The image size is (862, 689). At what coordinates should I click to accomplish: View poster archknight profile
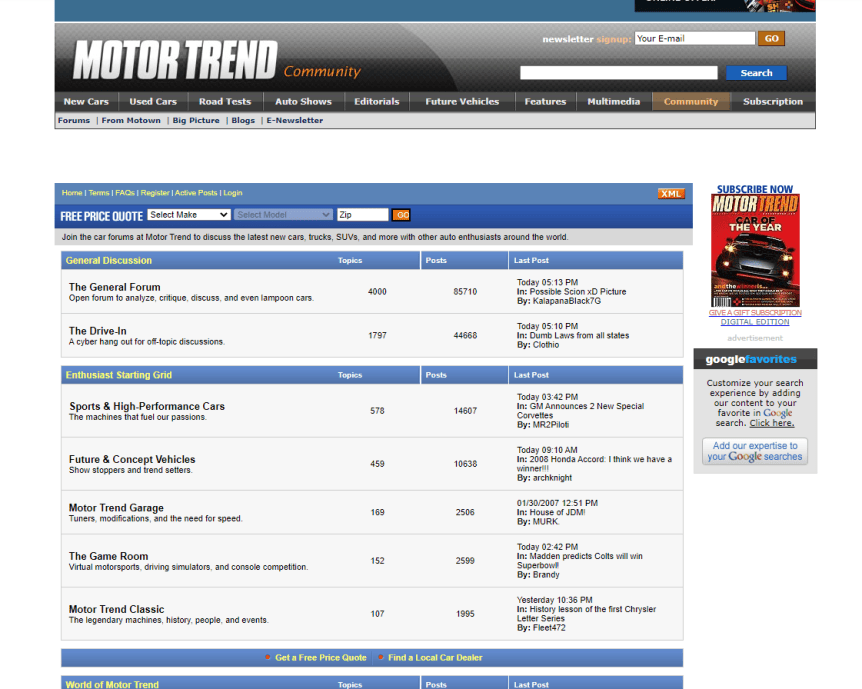[552, 478]
